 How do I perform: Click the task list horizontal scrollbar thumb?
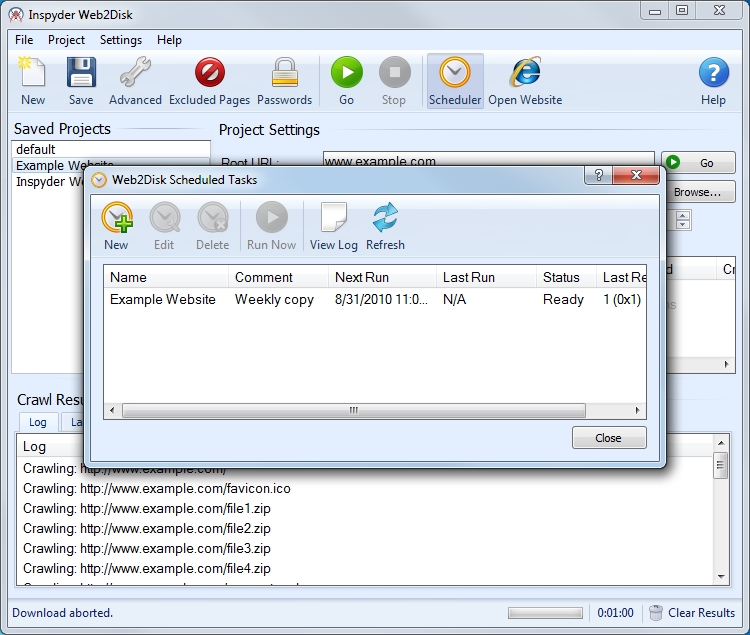tap(354, 410)
